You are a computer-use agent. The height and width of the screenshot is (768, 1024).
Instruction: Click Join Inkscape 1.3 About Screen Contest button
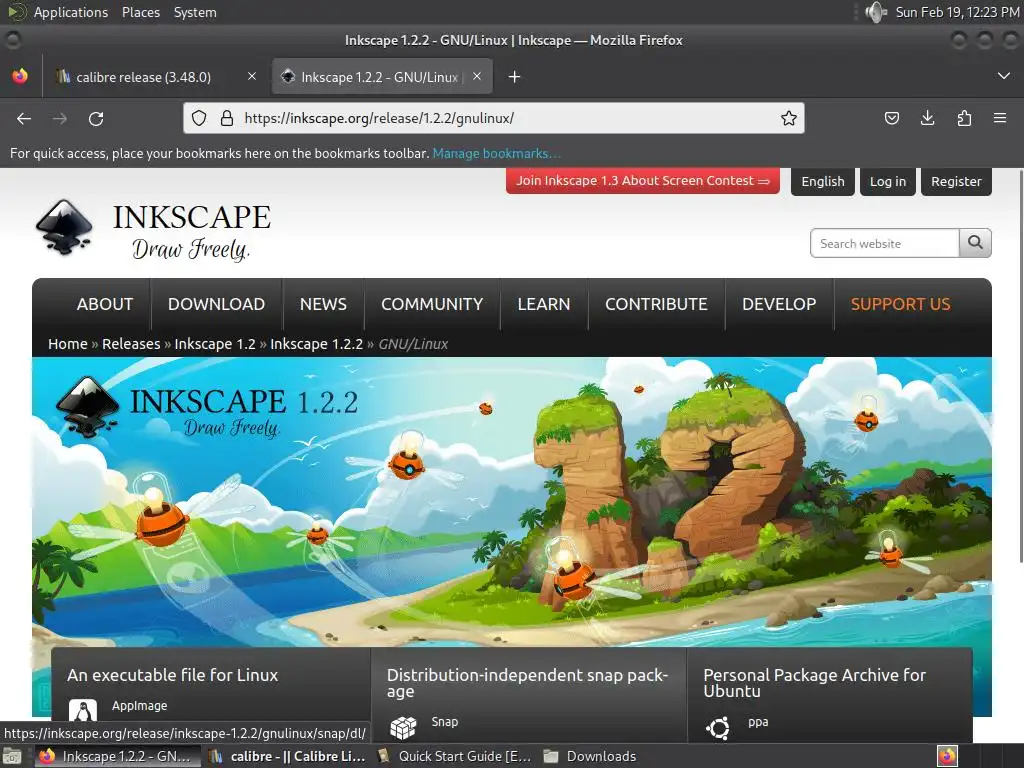click(643, 181)
